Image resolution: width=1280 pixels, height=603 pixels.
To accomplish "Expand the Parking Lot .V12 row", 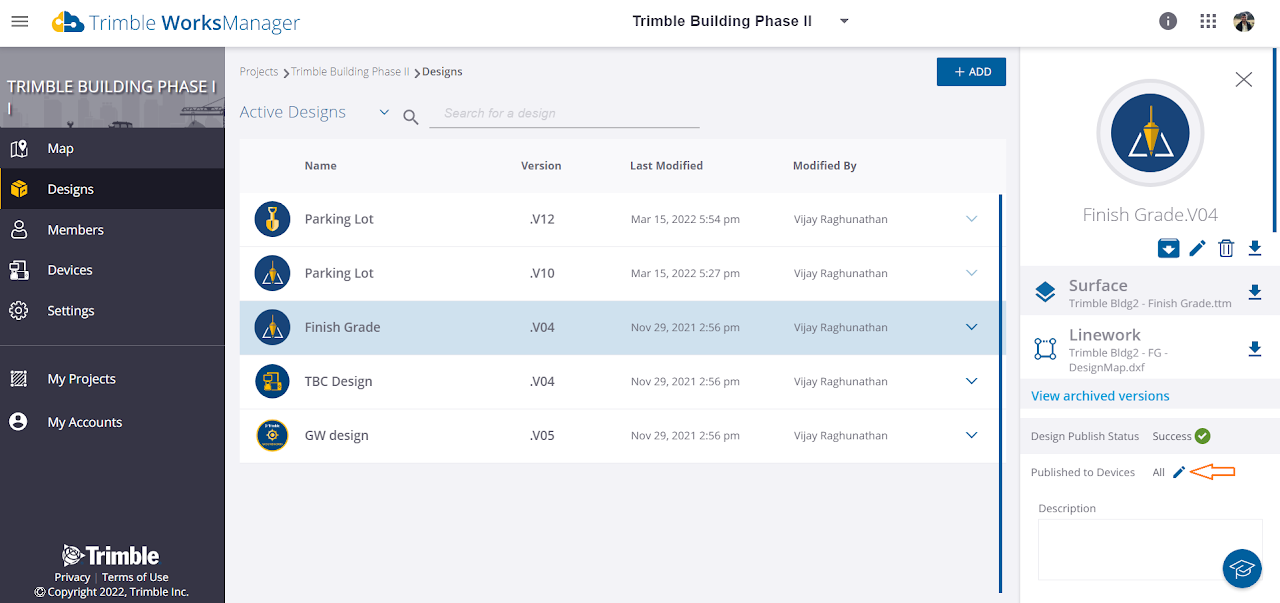I will coord(971,219).
